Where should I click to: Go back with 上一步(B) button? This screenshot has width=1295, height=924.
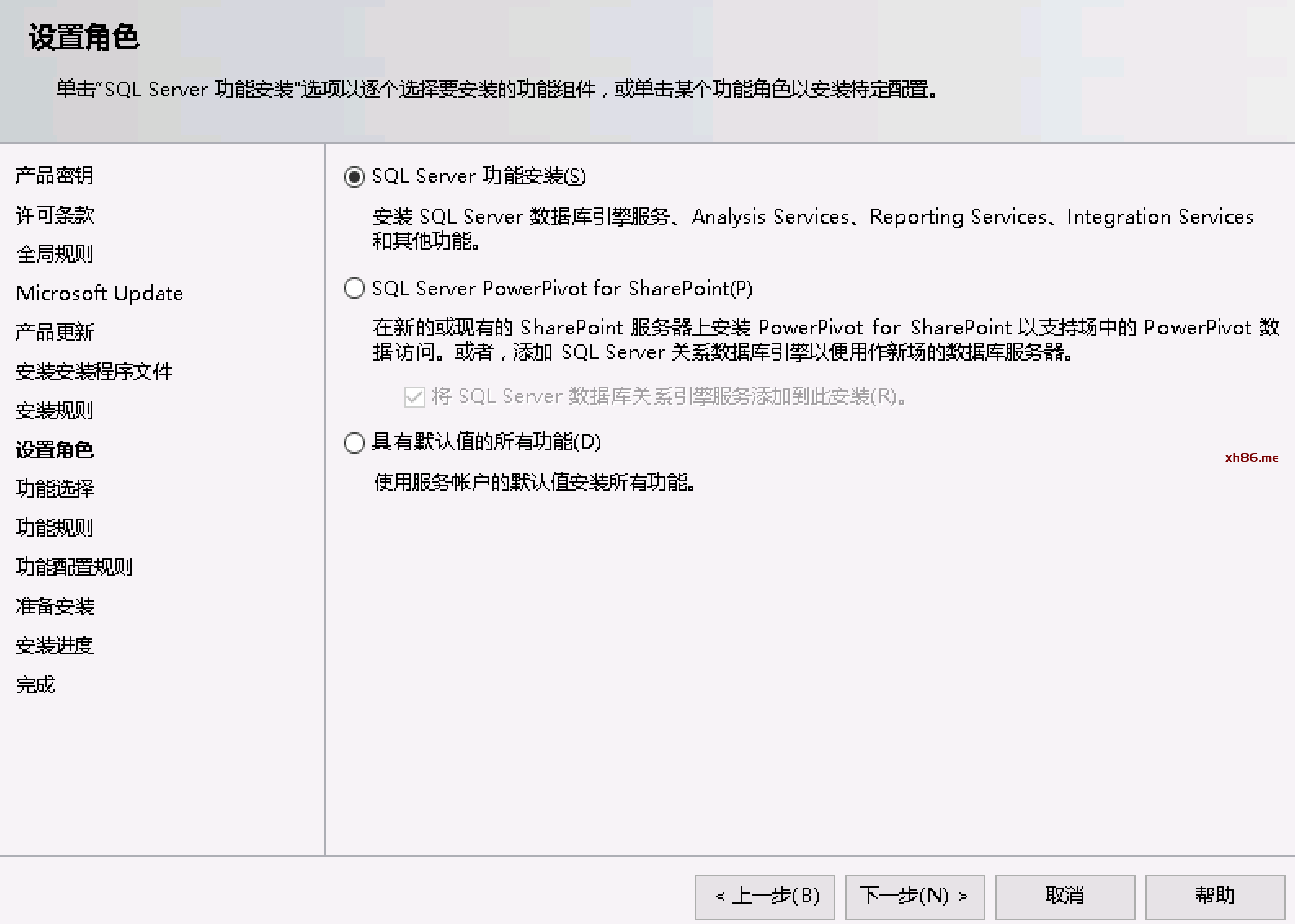pyautogui.click(x=764, y=896)
